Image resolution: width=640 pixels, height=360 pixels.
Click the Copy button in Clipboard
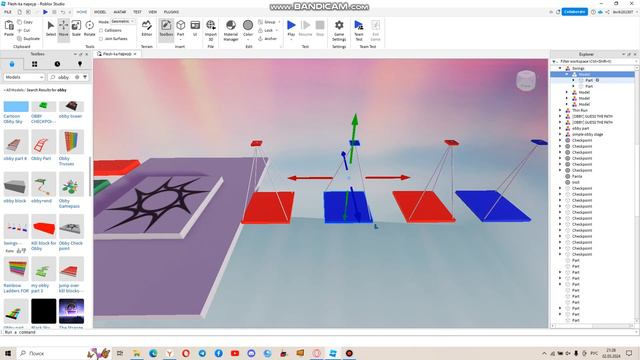pyautogui.click(x=25, y=22)
